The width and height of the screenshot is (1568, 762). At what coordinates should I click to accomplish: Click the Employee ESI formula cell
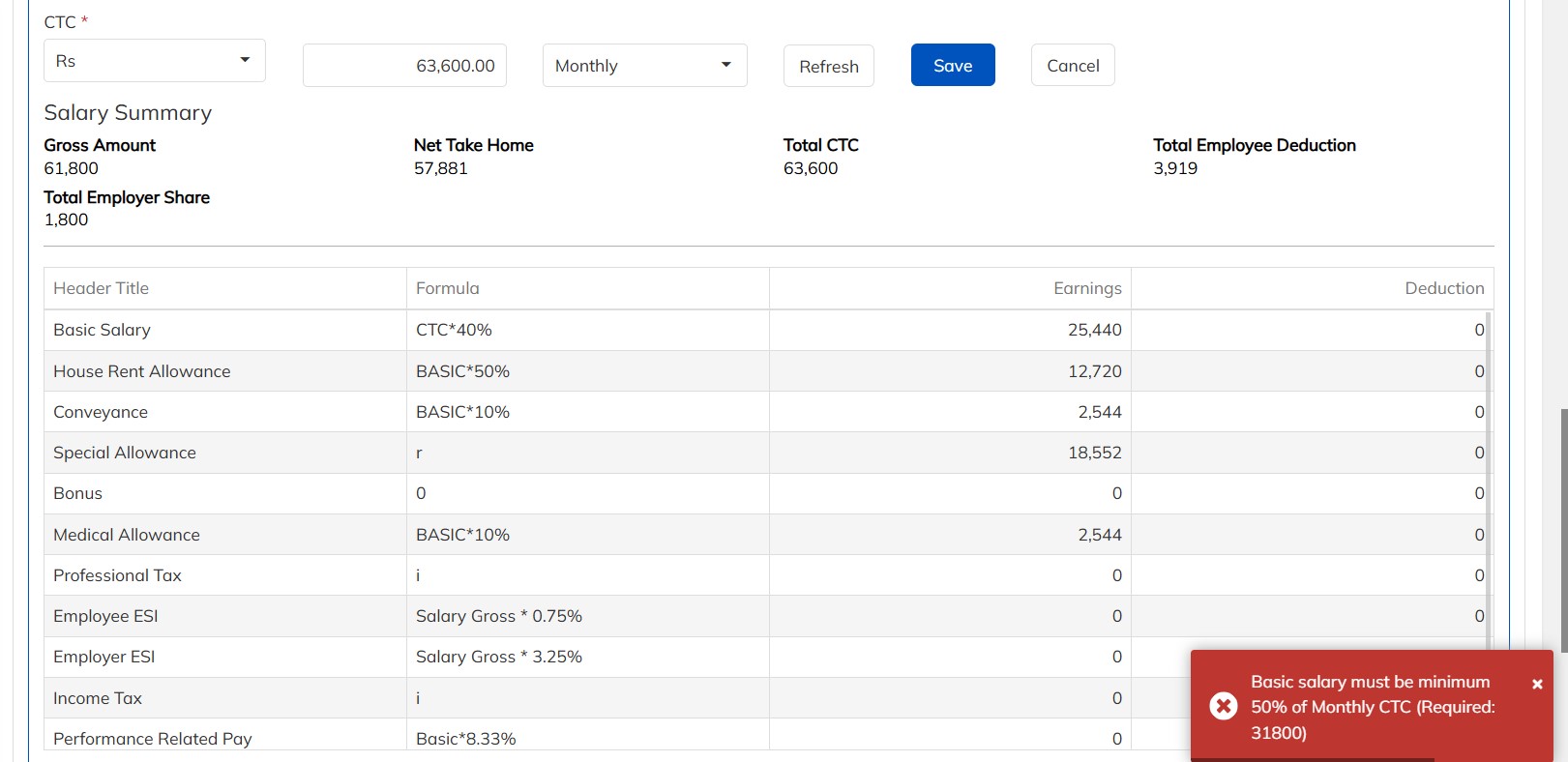[498, 616]
